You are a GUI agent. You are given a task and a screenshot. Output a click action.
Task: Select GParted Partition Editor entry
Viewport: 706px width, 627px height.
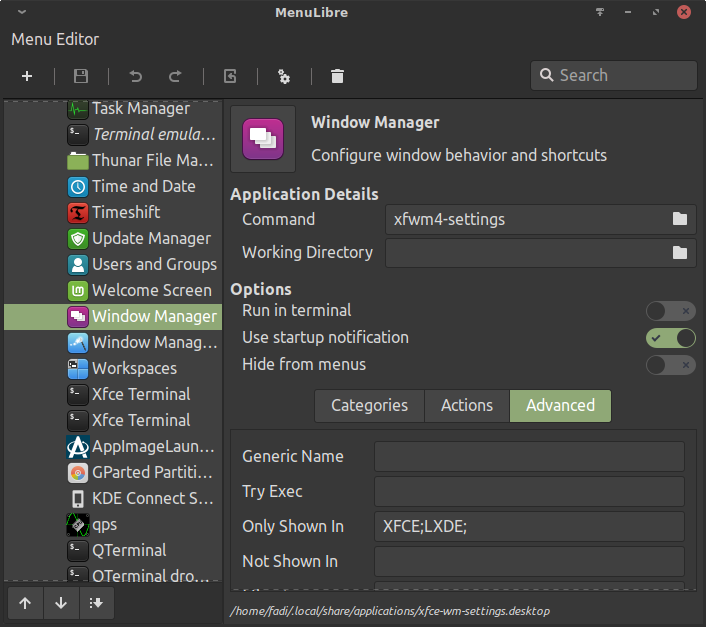(113, 473)
